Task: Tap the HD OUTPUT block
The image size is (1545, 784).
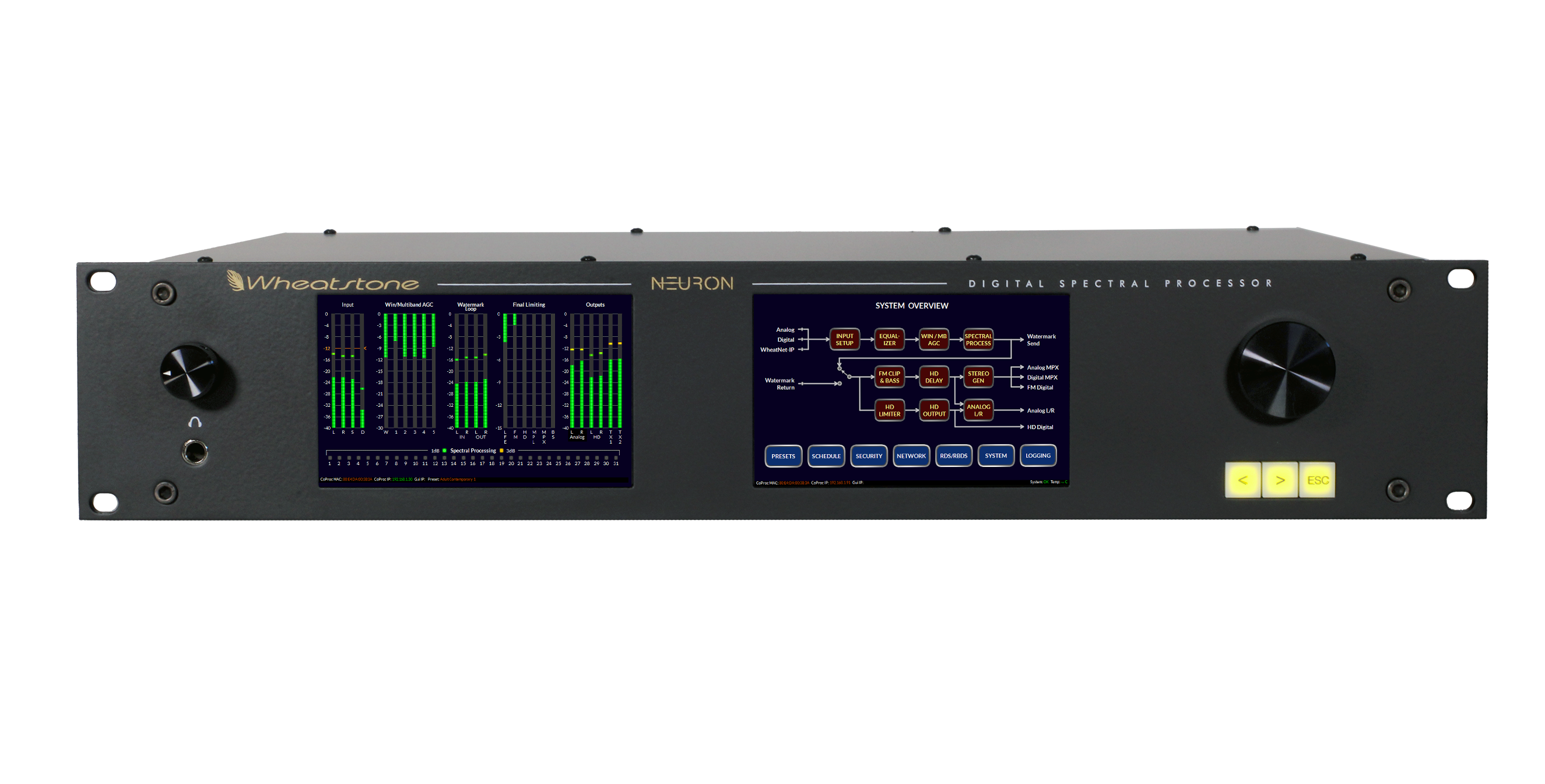Action: pyautogui.click(x=933, y=410)
